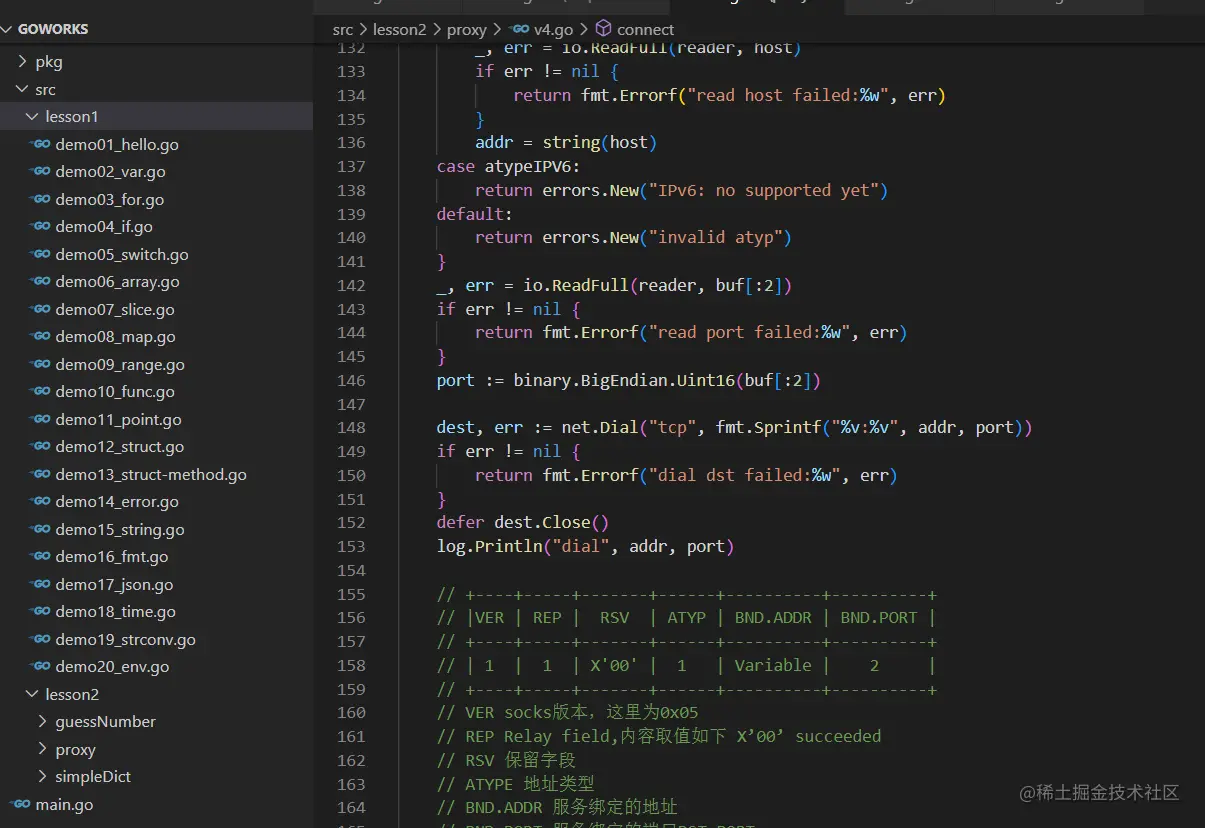
Task: Open demo14_error.go file
Action: (x=117, y=502)
